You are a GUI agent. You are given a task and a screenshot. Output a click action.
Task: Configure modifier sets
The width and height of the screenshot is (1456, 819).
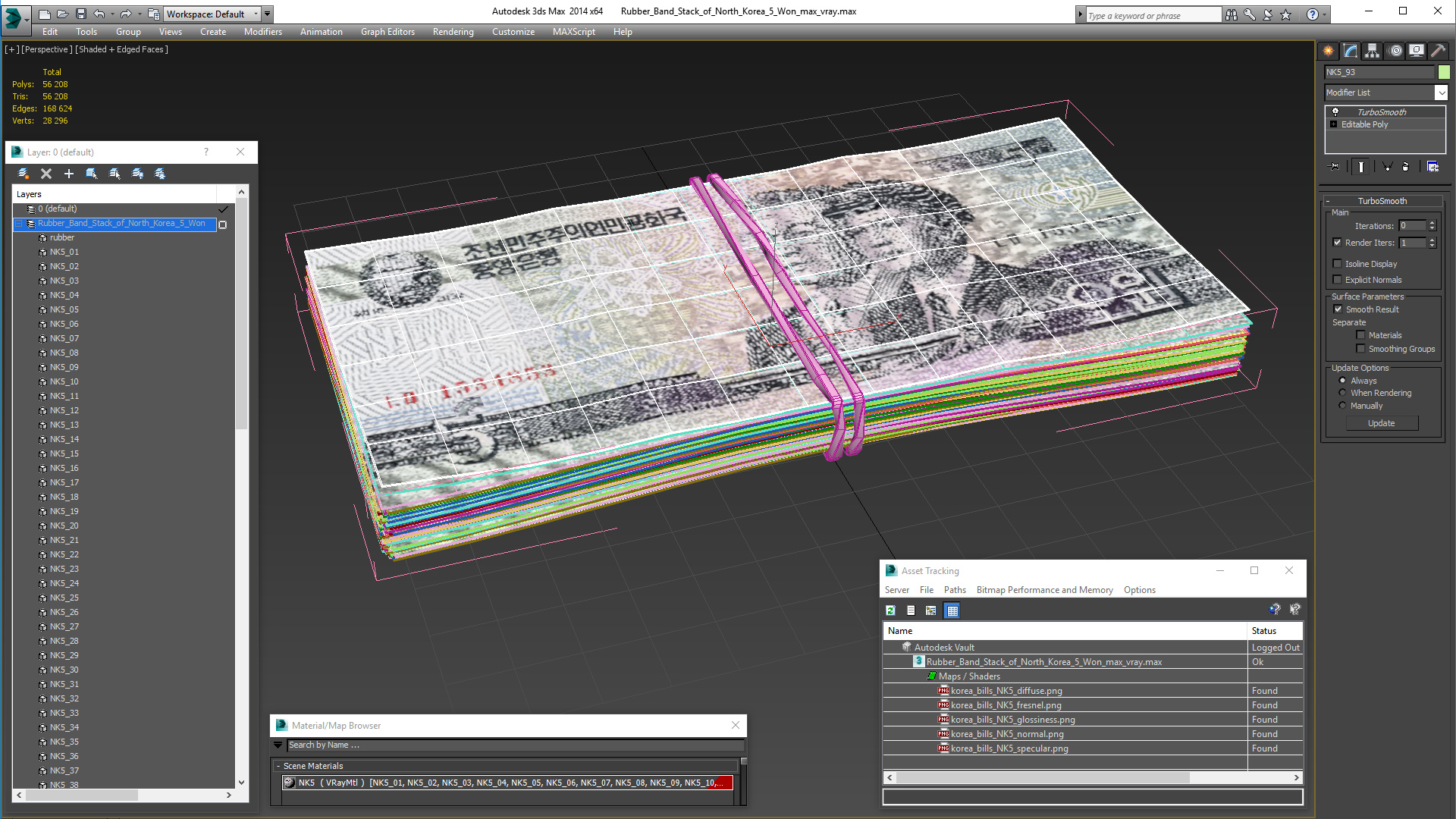pos(1433,167)
